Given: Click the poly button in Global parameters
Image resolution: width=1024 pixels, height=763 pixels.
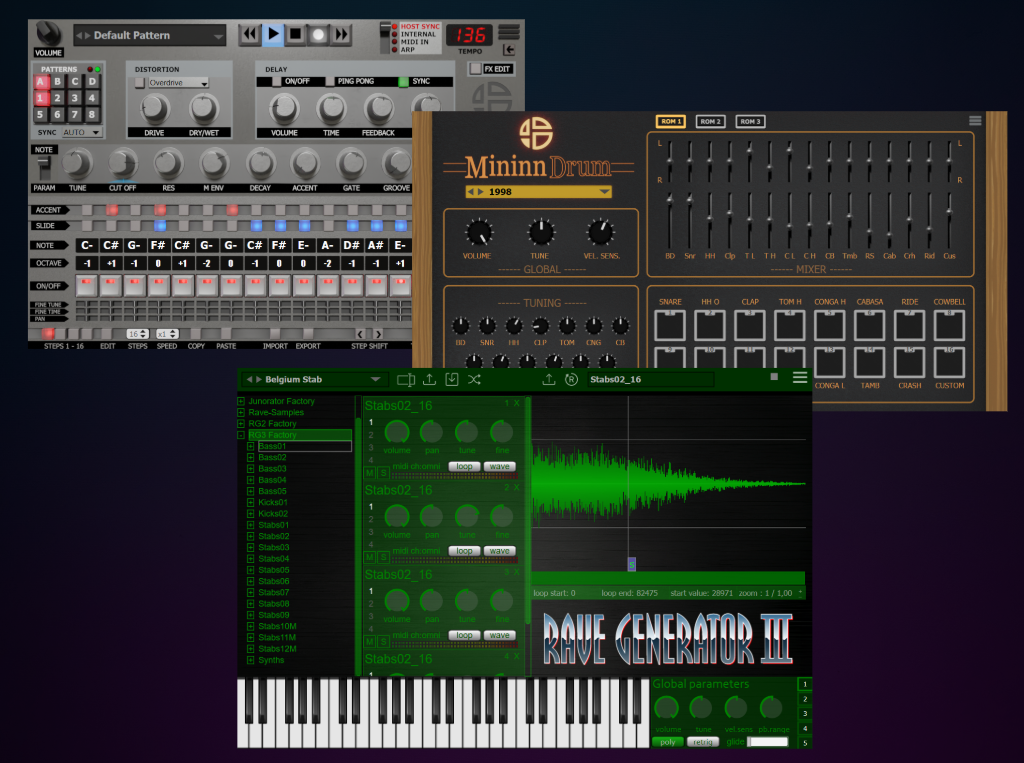Looking at the screenshot, I should (665, 742).
